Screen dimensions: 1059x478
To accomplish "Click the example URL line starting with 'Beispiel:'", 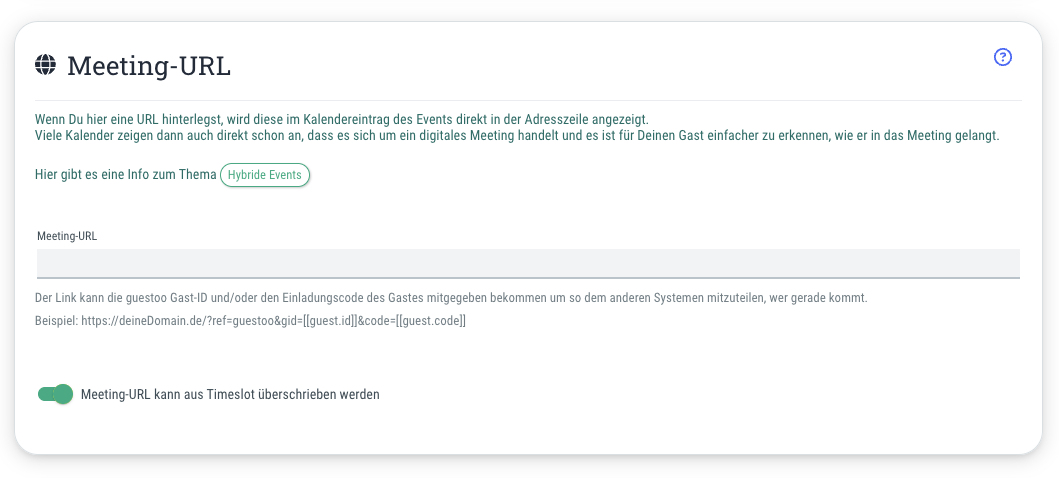I will click(x=251, y=321).
